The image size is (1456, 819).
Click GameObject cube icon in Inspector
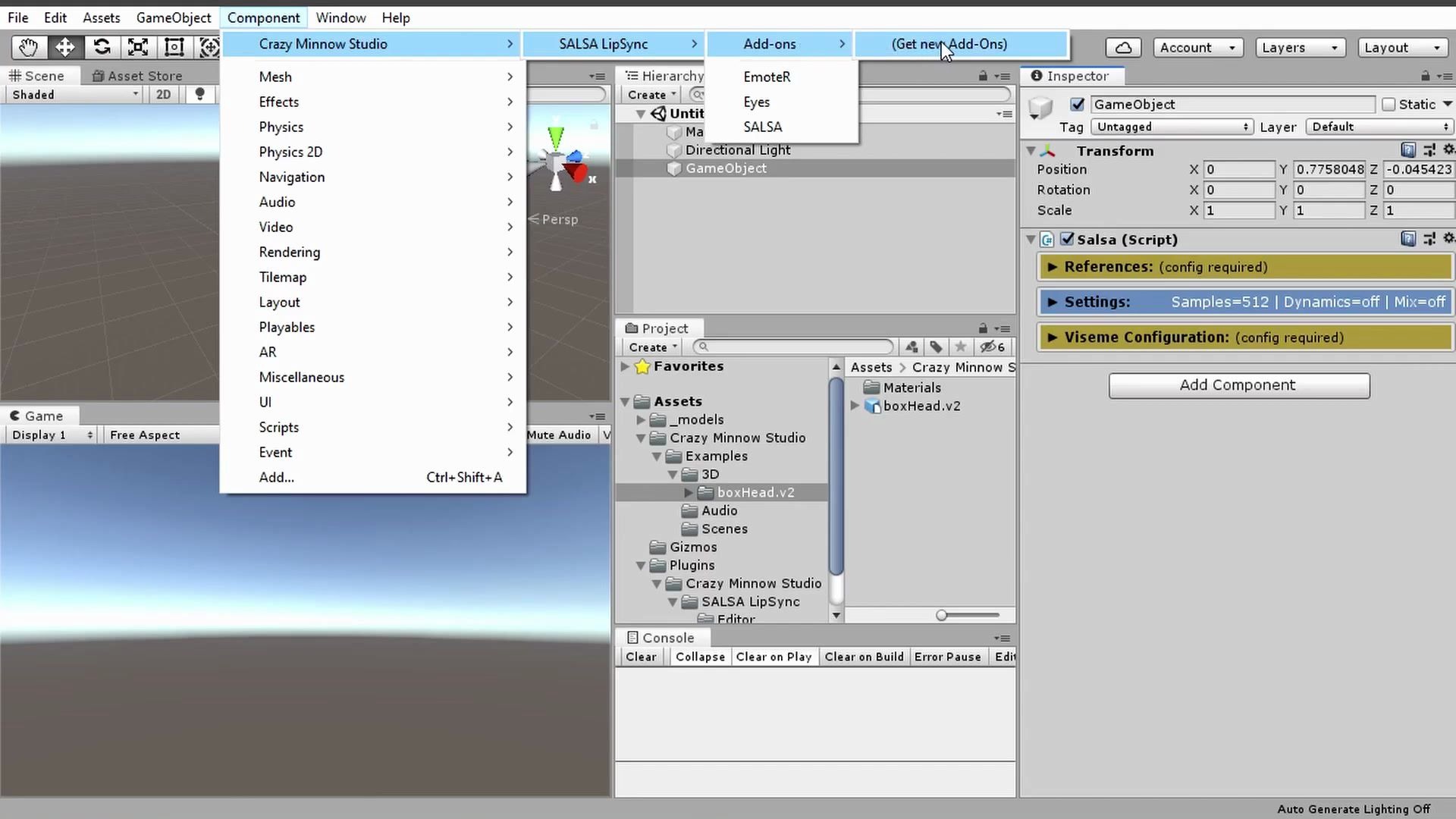(x=1041, y=108)
